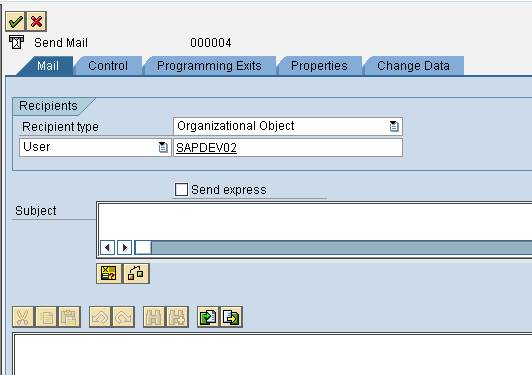Confirm with the green checkmark button
This screenshot has width=532, height=375.
click(15, 21)
